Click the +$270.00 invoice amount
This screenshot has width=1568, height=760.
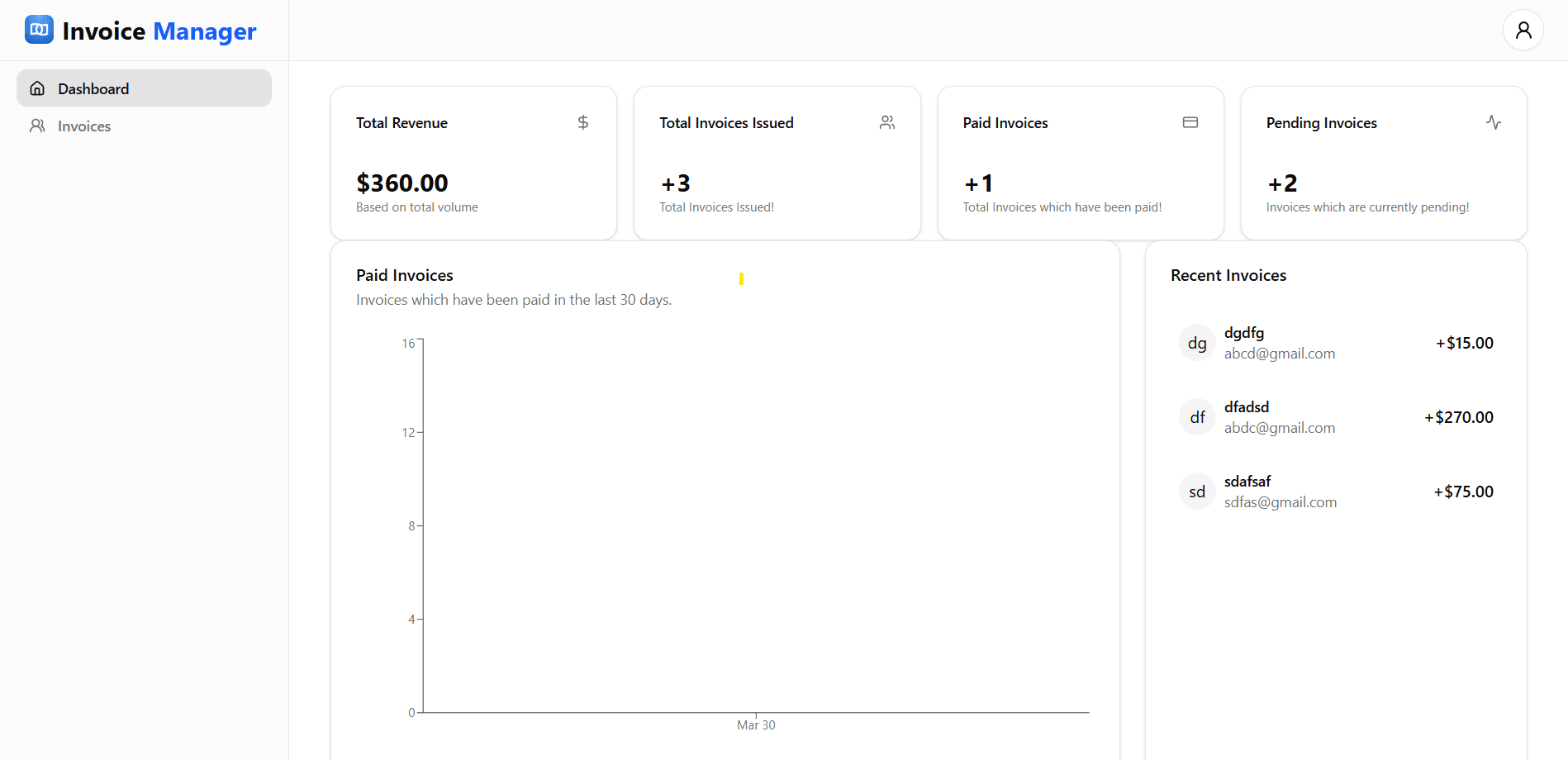coord(1458,417)
